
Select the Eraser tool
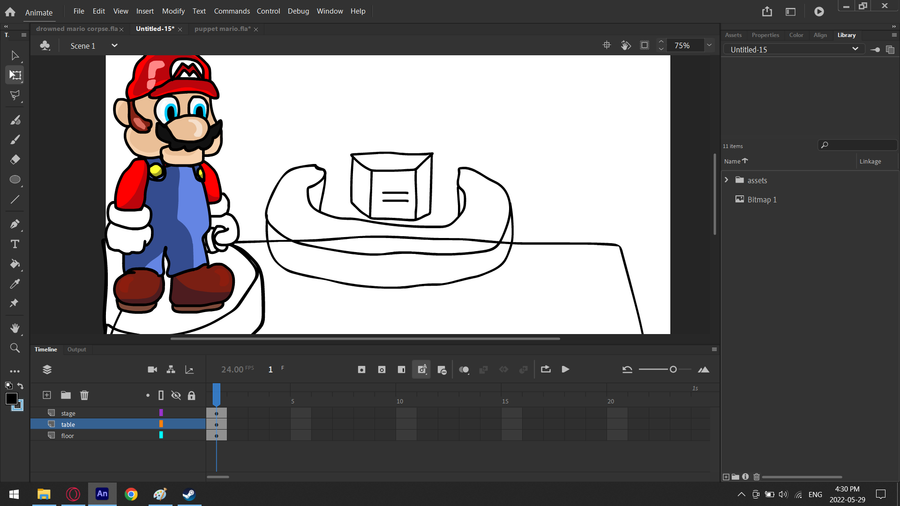click(x=15, y=159)
